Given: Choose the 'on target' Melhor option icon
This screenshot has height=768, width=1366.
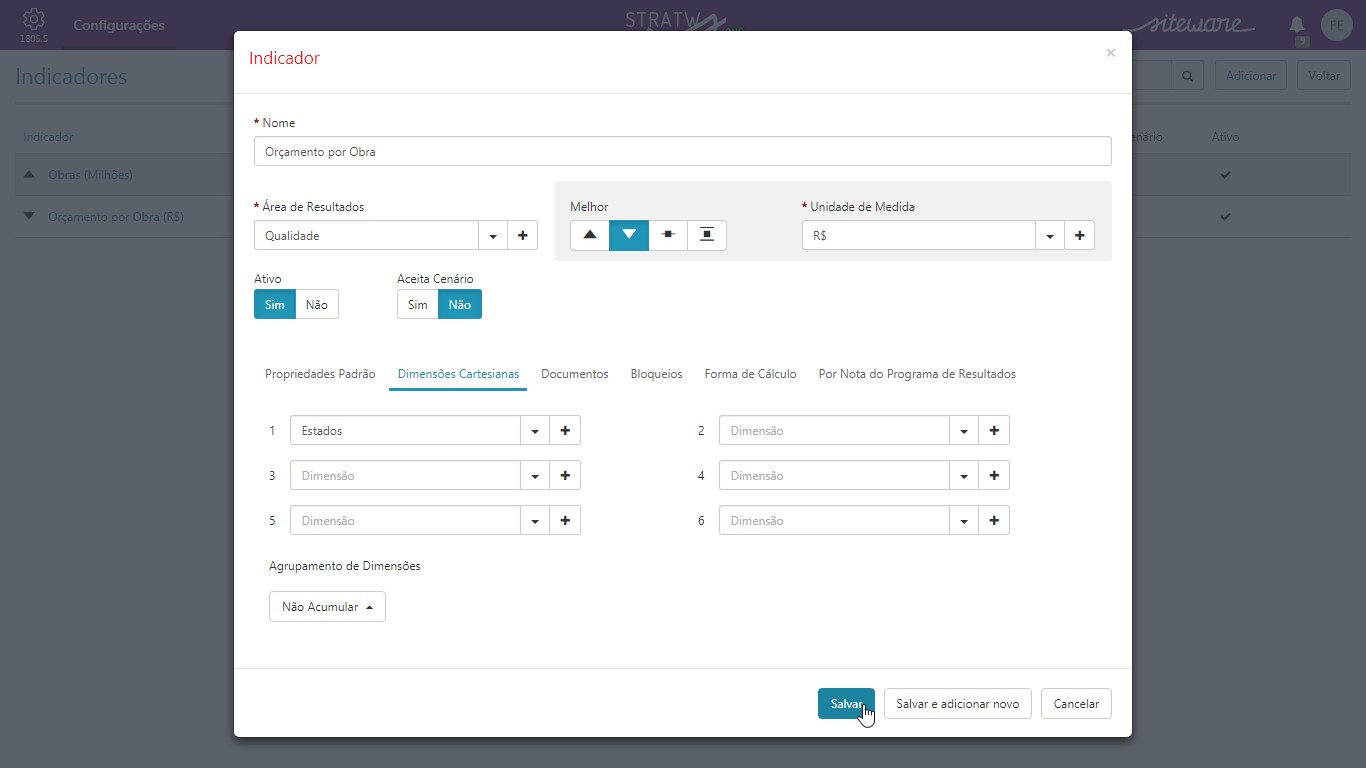Looking at the screenshot, I should coord(668,235).
